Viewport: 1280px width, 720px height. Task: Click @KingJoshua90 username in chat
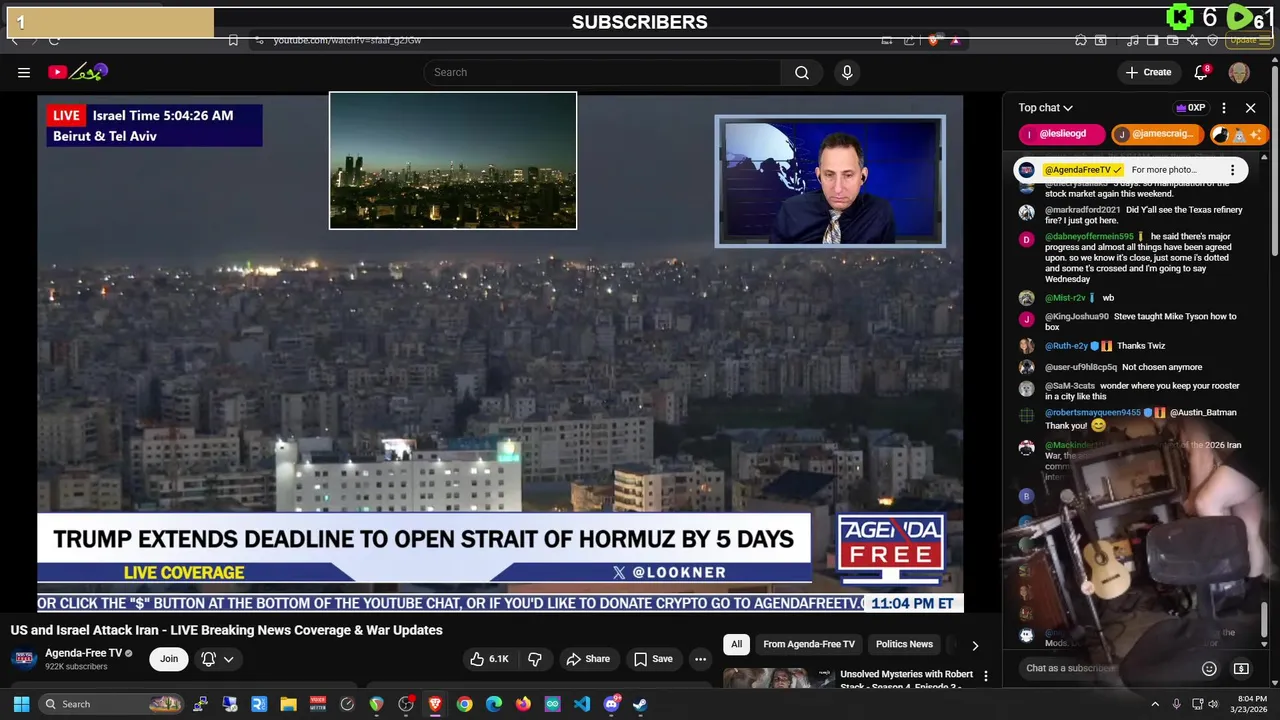(1077, 316)
